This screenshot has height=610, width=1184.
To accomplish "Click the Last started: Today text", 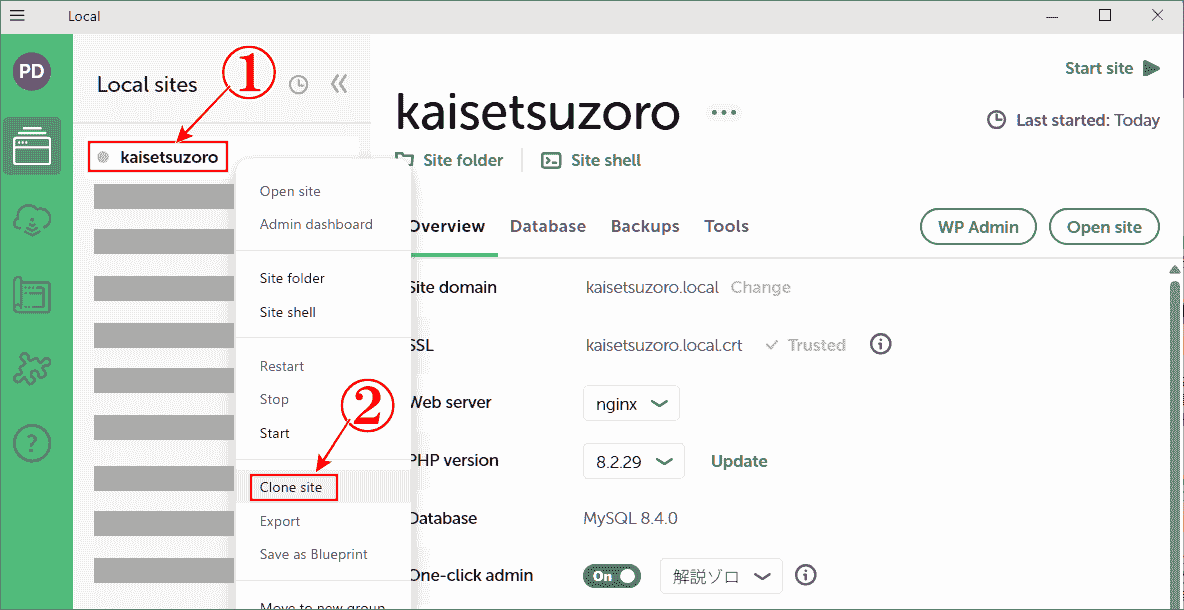I will [1087, 120].
